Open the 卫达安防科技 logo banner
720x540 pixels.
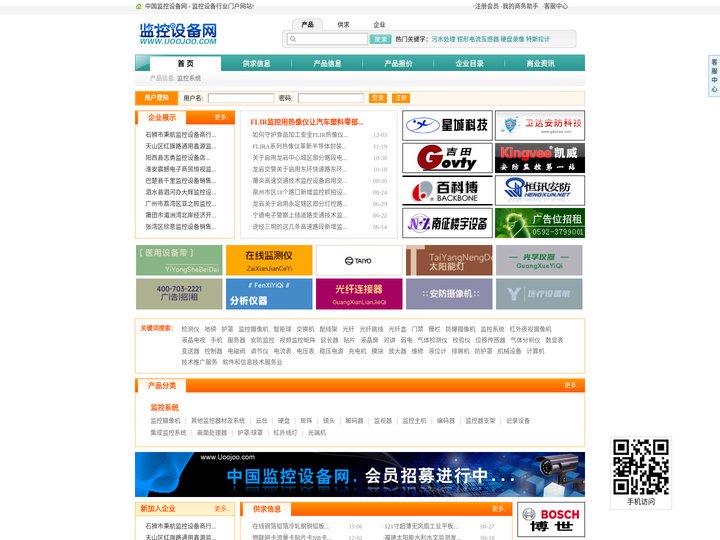coord(540,125)
